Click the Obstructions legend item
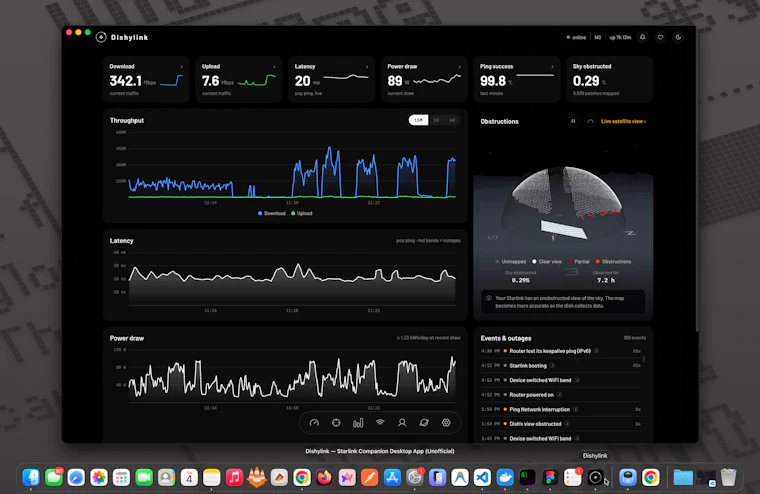The width and height of the screenshot is (760, 494). pyautogui.click(x=613, y=262)
